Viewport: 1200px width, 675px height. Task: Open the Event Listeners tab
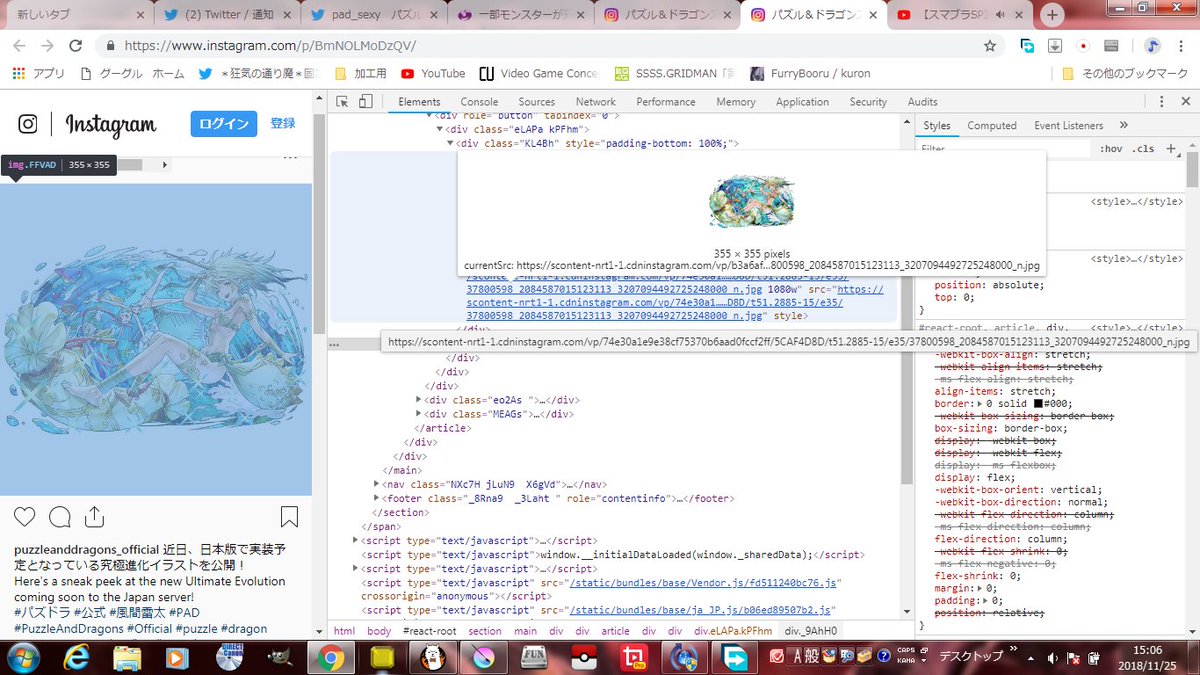[1069, 125]
